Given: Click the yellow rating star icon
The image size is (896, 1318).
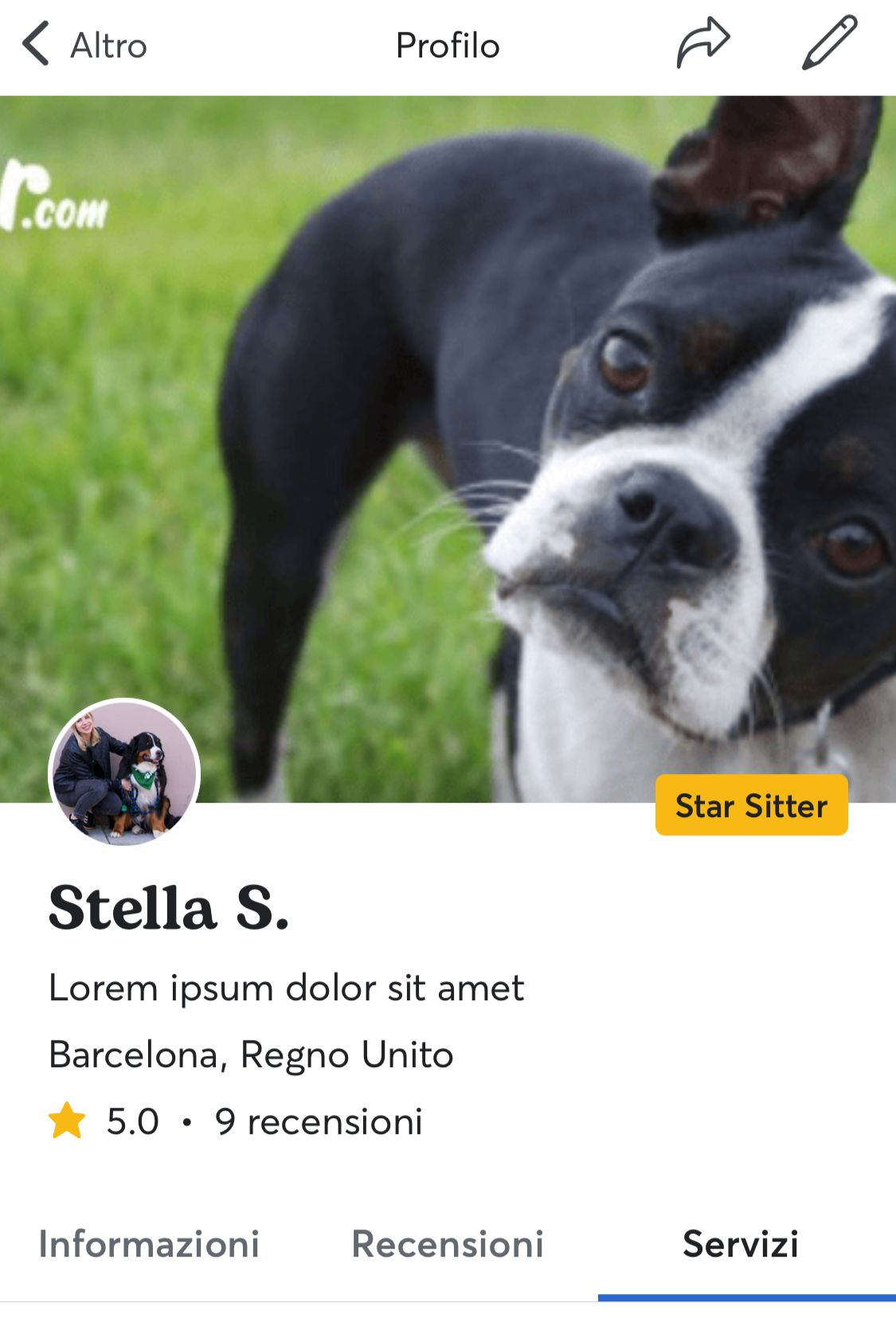Looking at the screenshot, I should [67, 1120].
